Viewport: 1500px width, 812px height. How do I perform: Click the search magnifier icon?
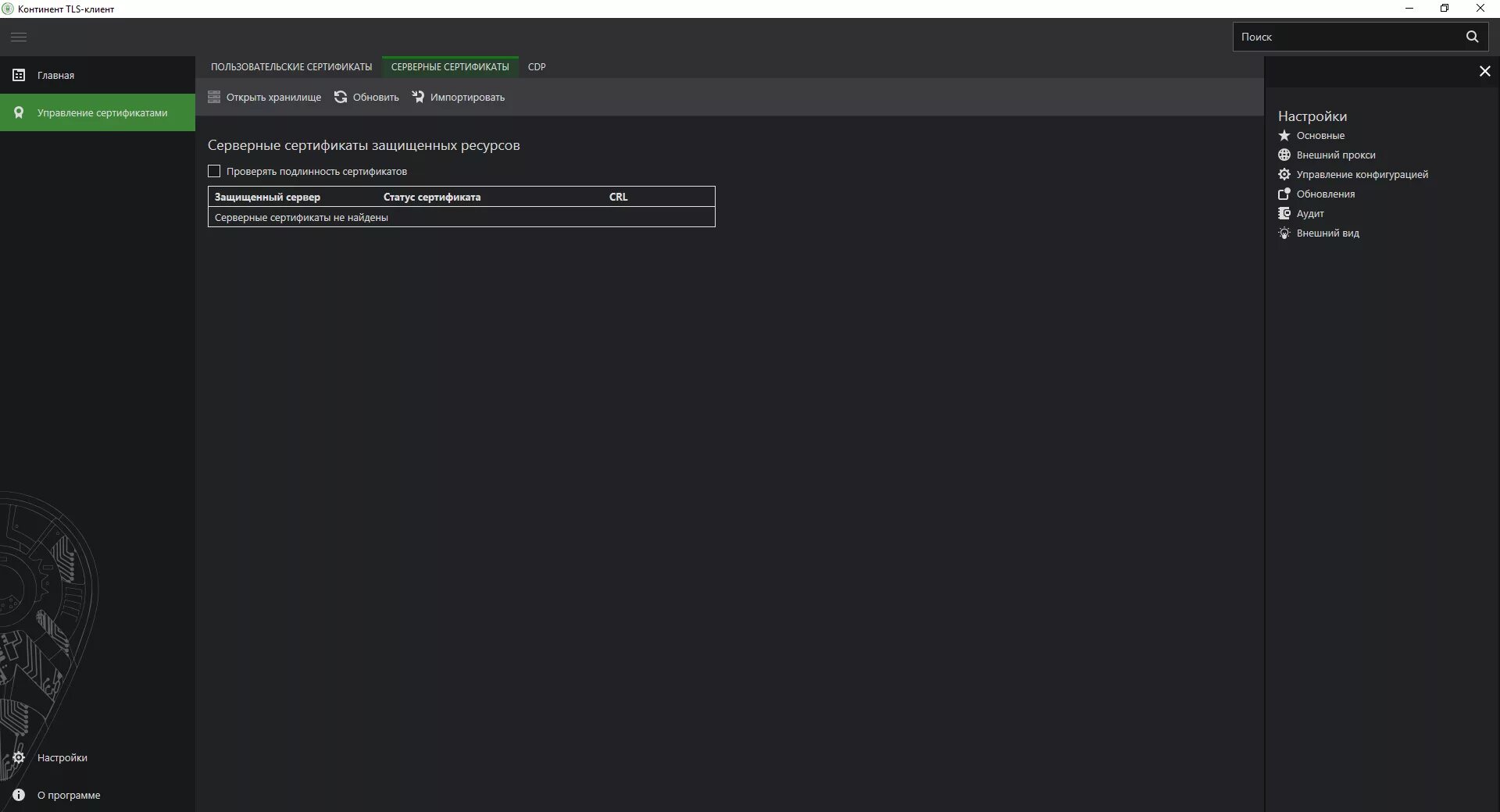pos(1472,37)
